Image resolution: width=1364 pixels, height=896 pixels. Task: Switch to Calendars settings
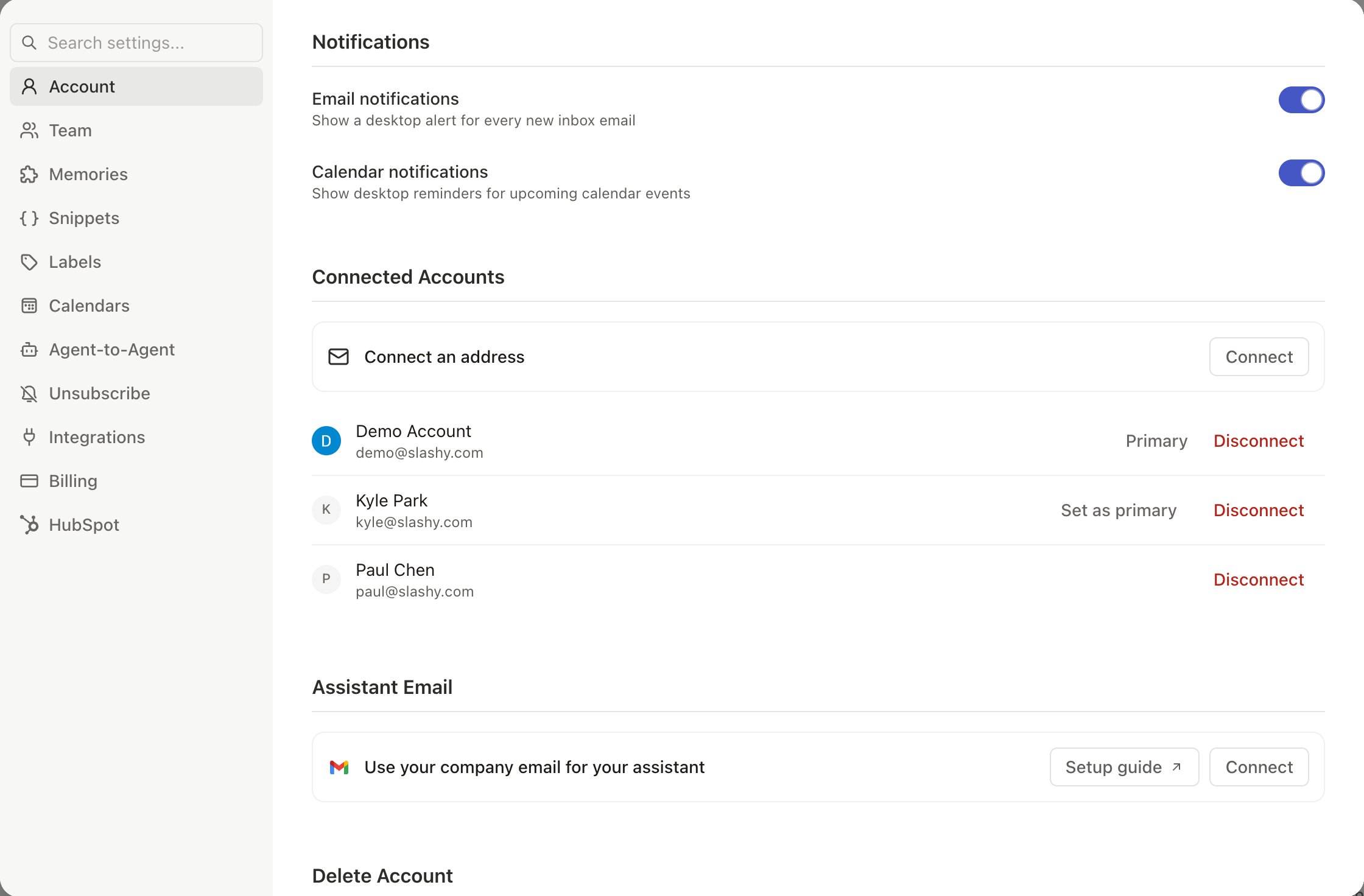click(x=136, y=306)
